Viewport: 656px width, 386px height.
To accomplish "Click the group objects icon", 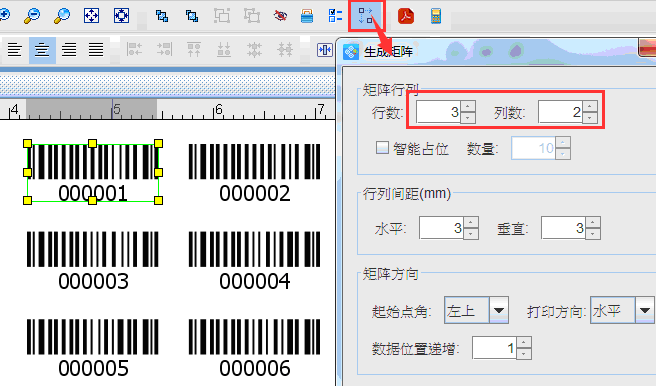I will [222, 16].
